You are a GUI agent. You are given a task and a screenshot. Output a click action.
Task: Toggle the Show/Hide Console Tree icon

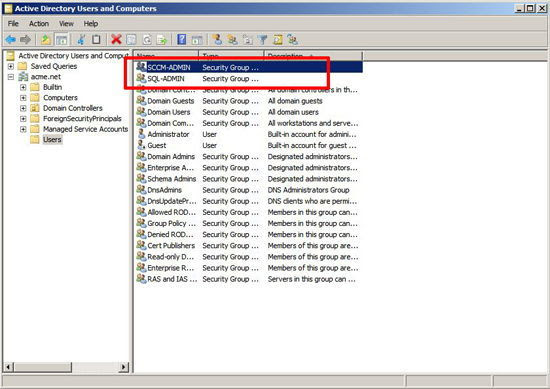point(62,40)
